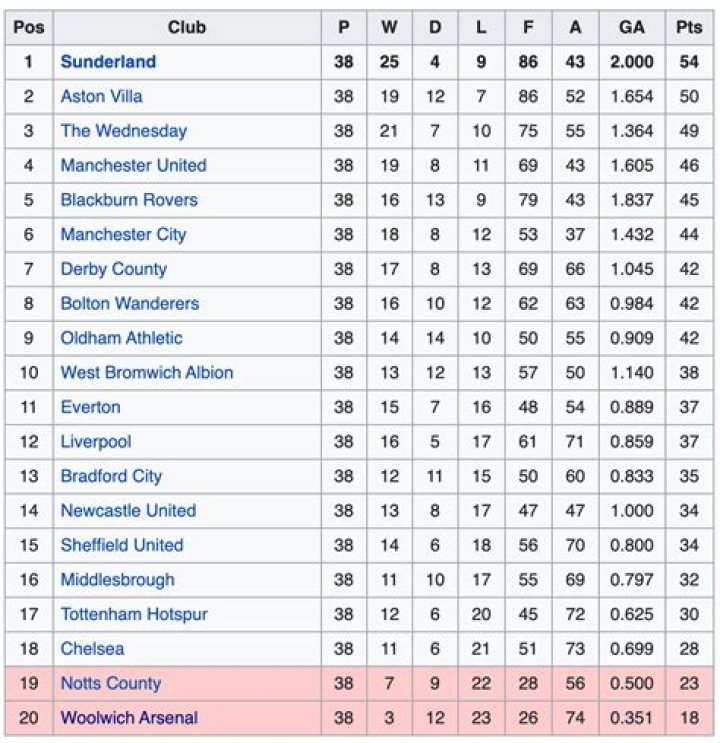Click the Aston Villa link
Viewport: 720px width, 743px height.
(101, 96)
